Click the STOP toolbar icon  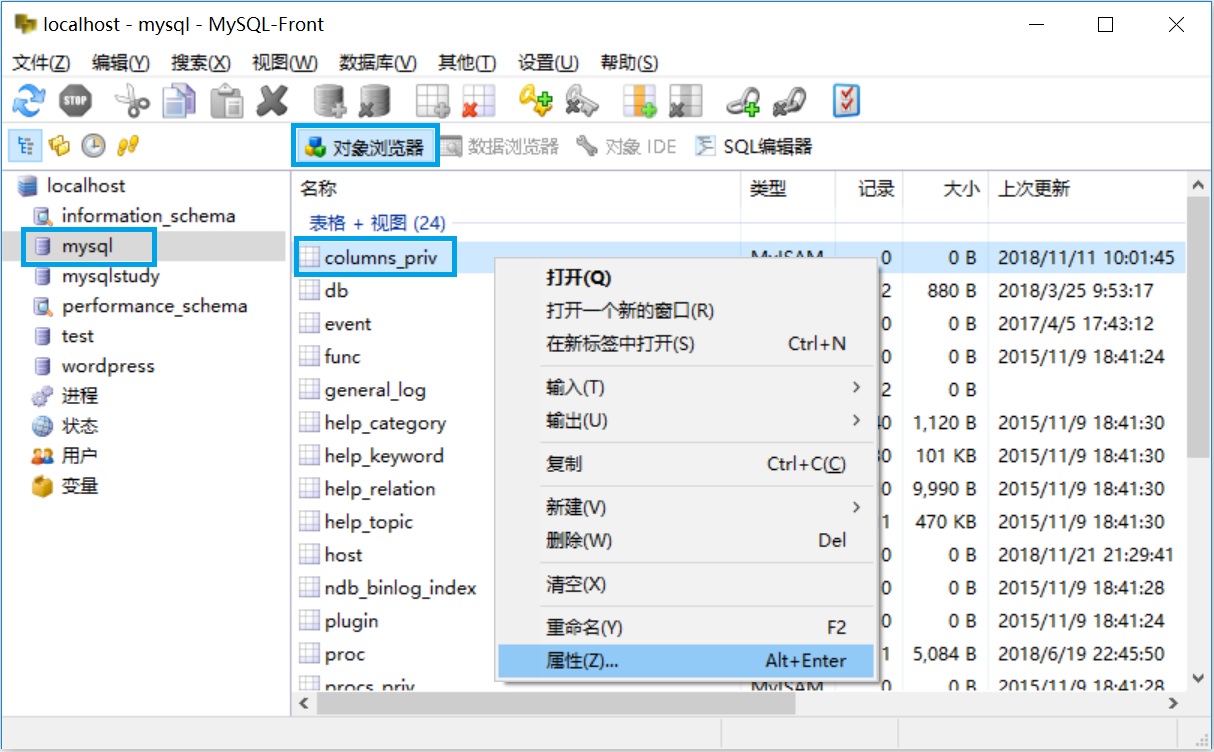[75, 100]
